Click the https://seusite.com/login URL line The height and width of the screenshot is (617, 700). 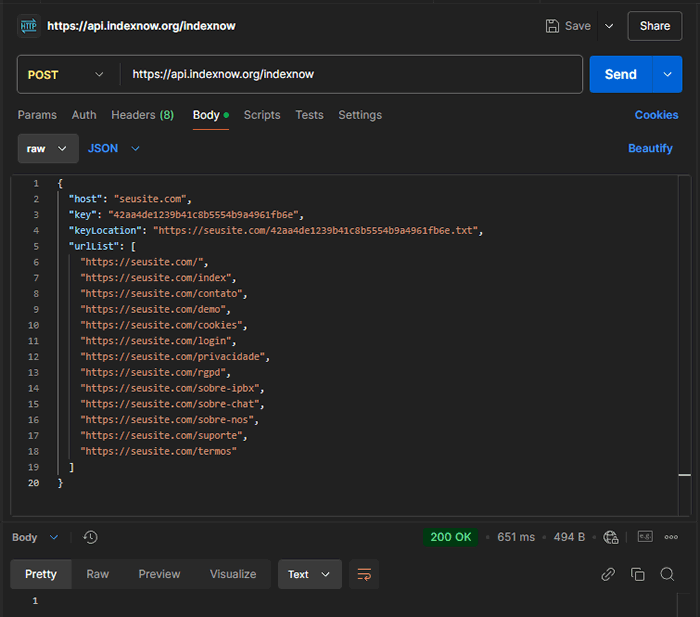(156, 341)
